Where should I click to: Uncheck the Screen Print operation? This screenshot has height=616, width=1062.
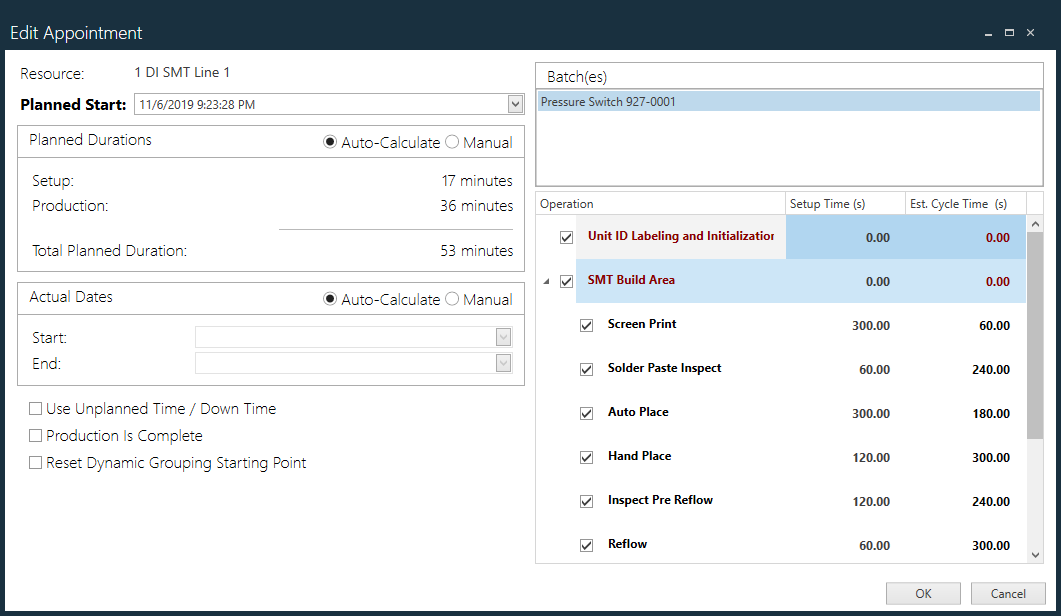tap(586, 325)
